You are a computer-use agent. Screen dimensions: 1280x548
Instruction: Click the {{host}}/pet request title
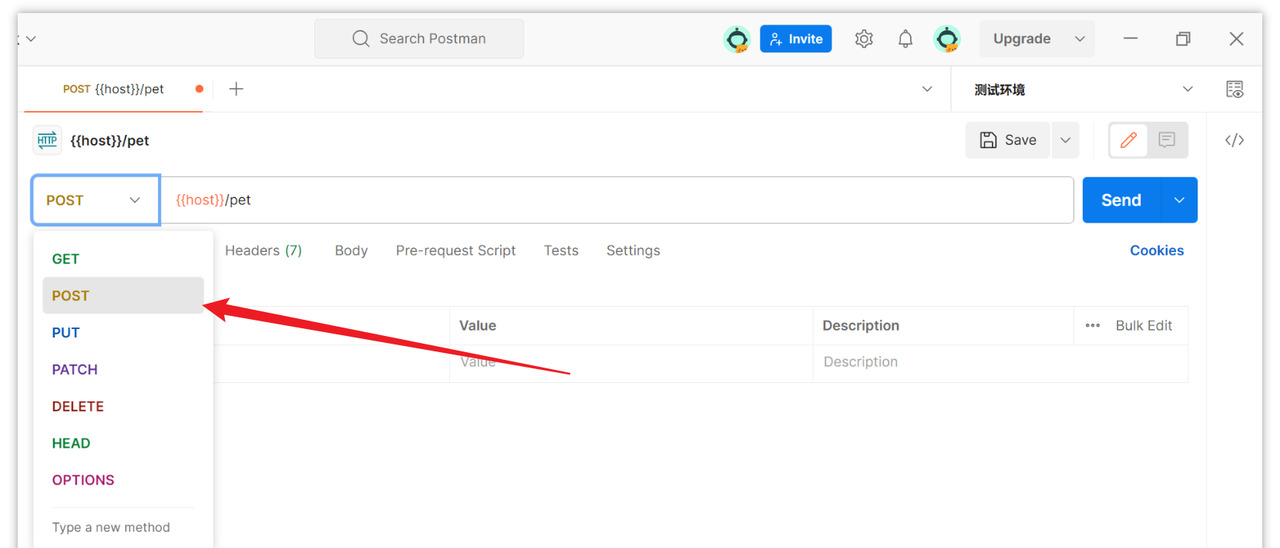[x=110, y=140]
